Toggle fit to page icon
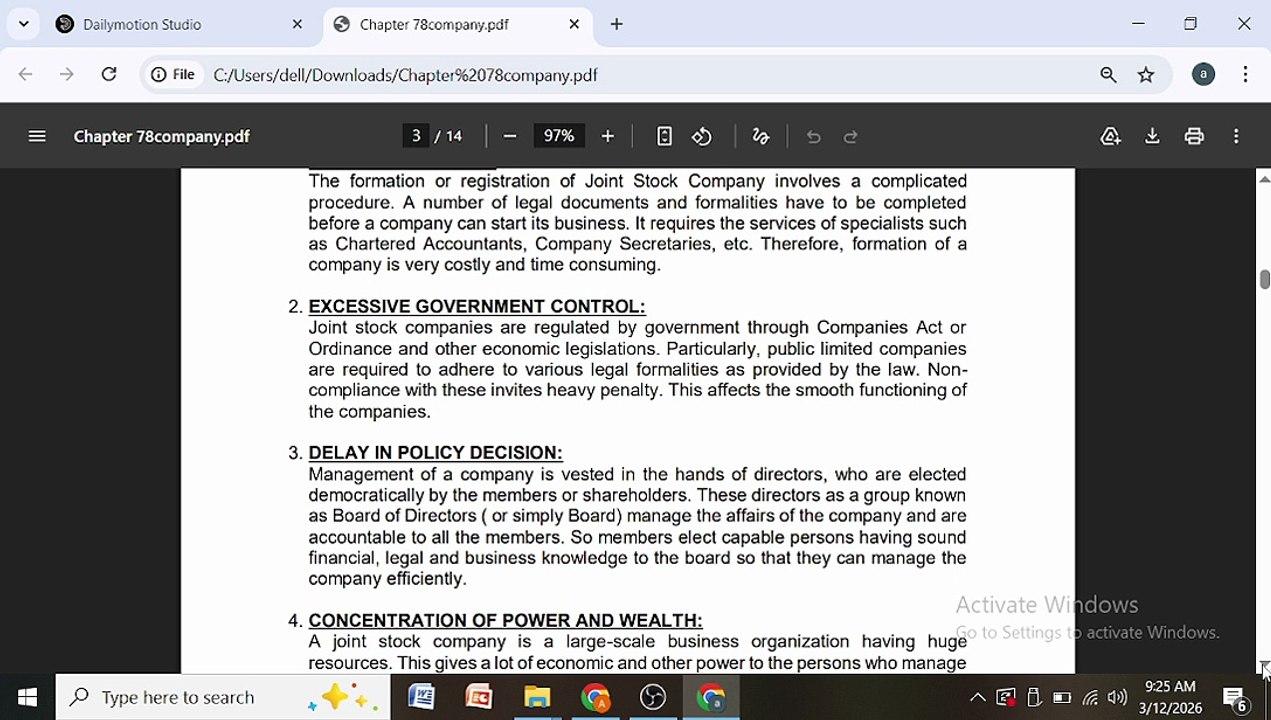The width and height of the screenshot is (1271, 720). tap(664, 136)
